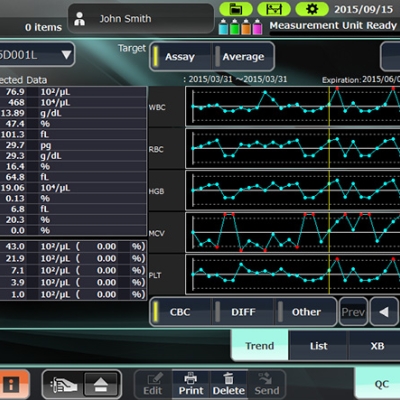The image size is (400, 400).
Task: Click the orange information icon button
Action: pos(13,384)
